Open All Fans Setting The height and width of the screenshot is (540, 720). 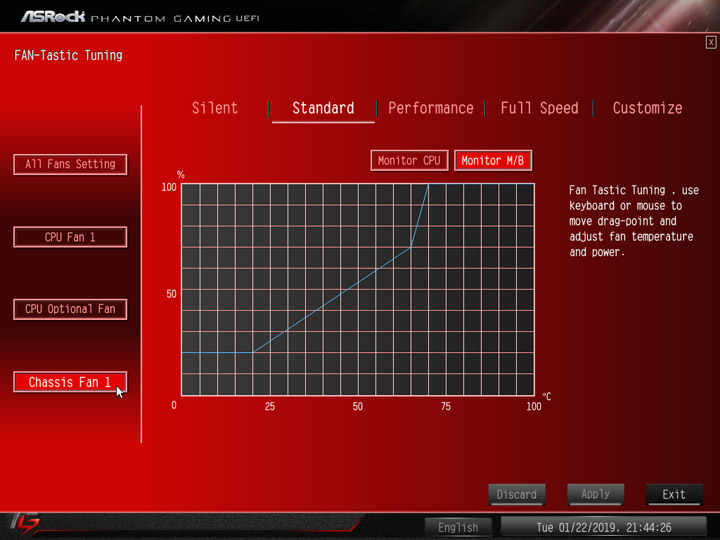pyautogui.click(x=70, y=164)
